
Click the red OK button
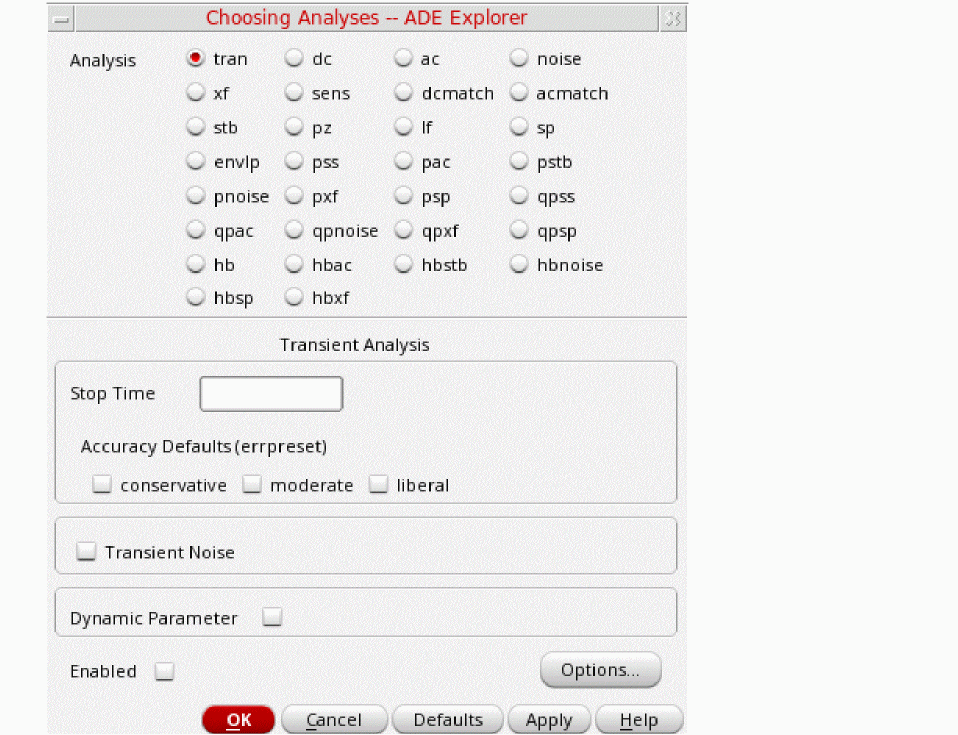point(238,720)
